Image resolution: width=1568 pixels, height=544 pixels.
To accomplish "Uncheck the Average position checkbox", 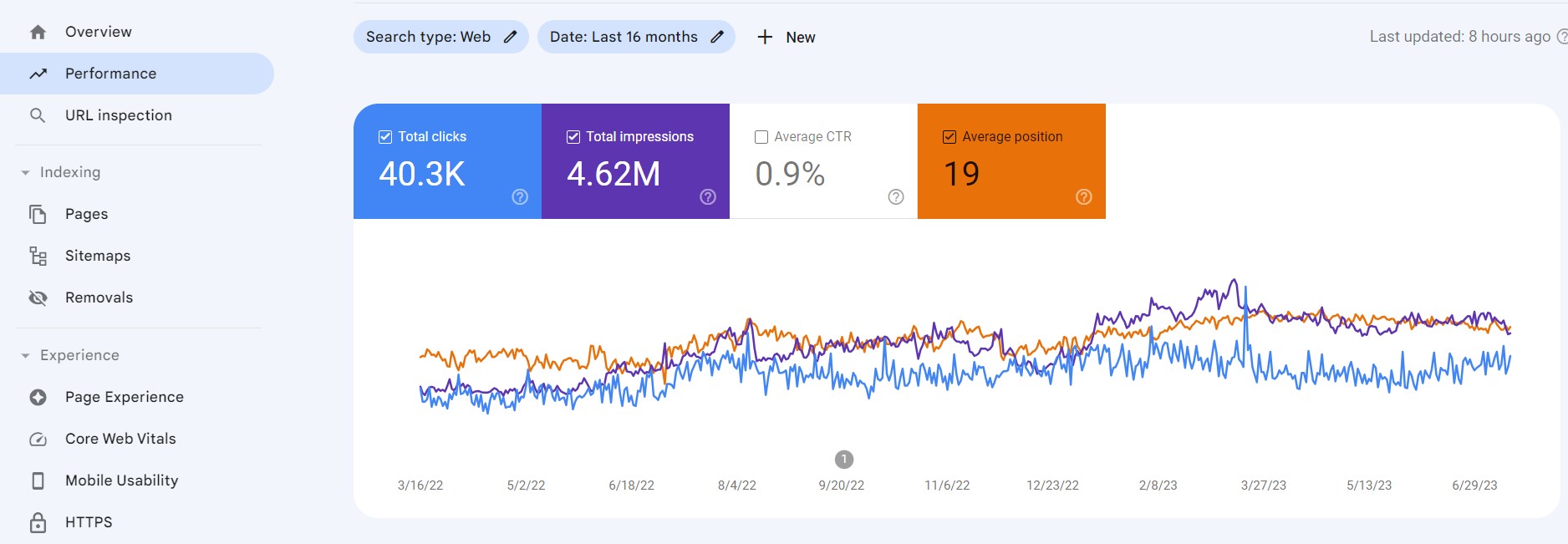I will (949, 137).
